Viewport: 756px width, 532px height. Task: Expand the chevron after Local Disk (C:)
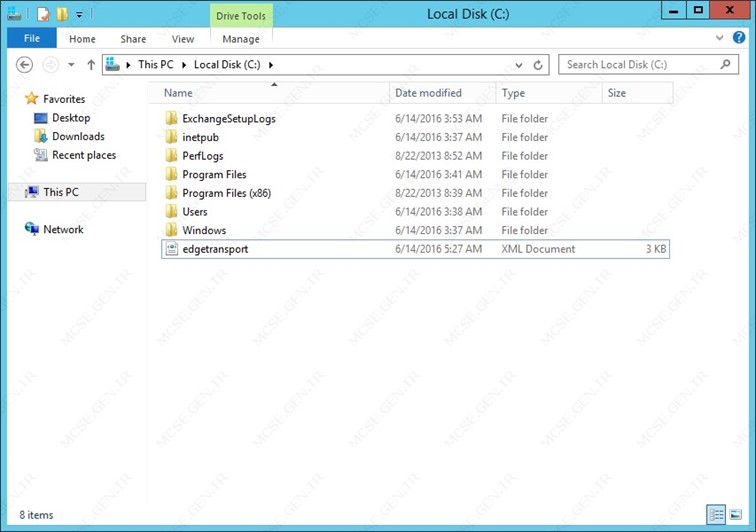271,65
